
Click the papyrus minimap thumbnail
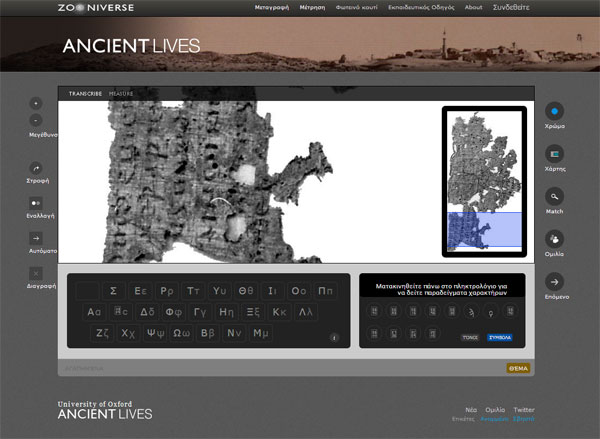(x=484, y=180)
